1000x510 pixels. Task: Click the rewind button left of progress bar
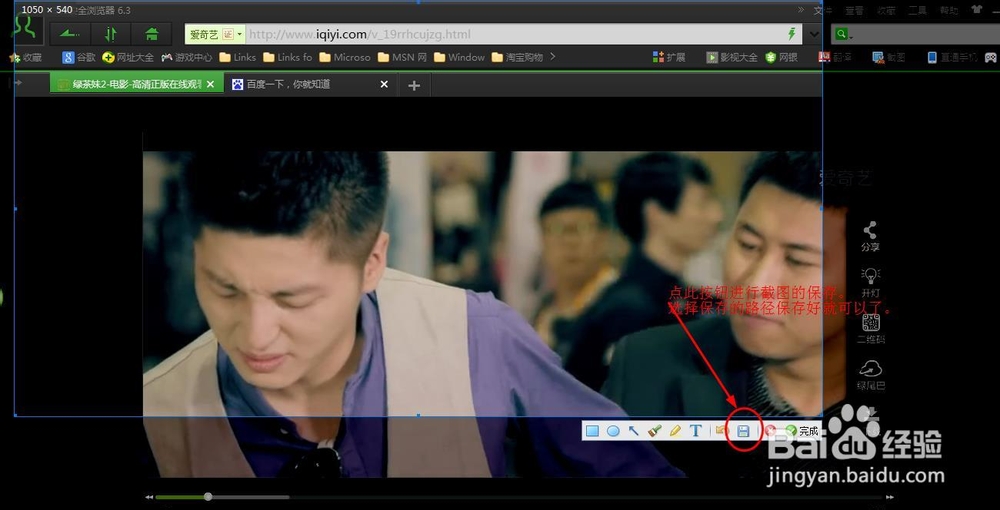click(149, 497)
